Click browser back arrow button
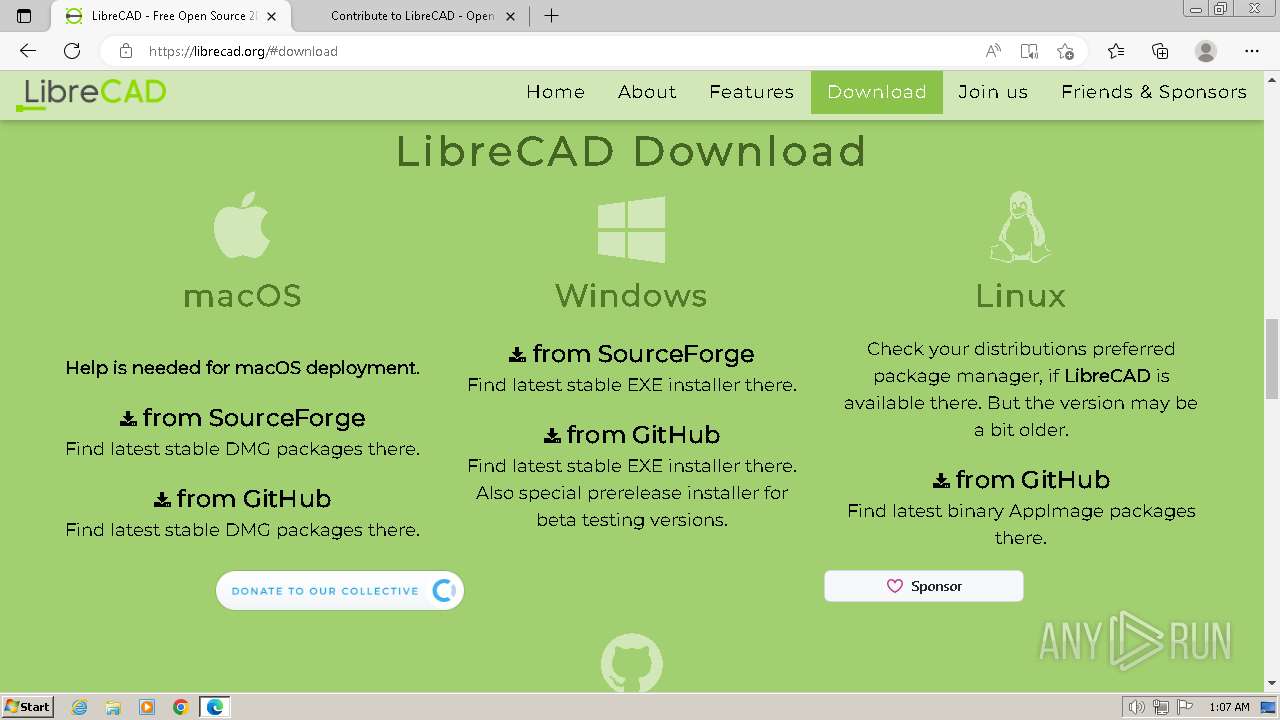The image size is (1280, 720). pos(28,51)
